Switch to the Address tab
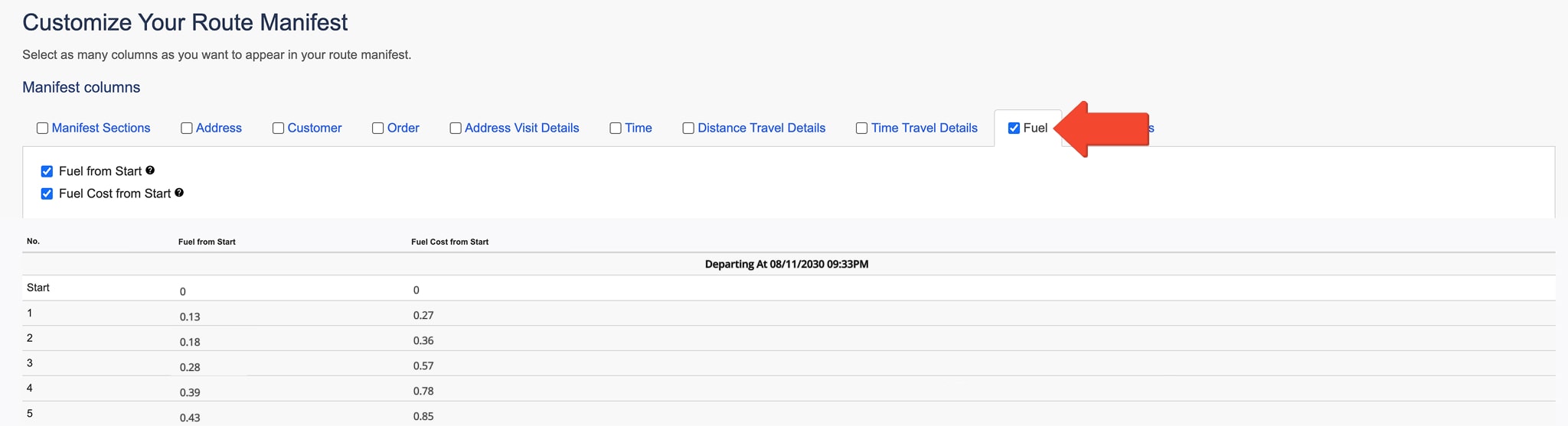Image resolution: width=1568 pixels, height=426 pixels. coord(219,128)
